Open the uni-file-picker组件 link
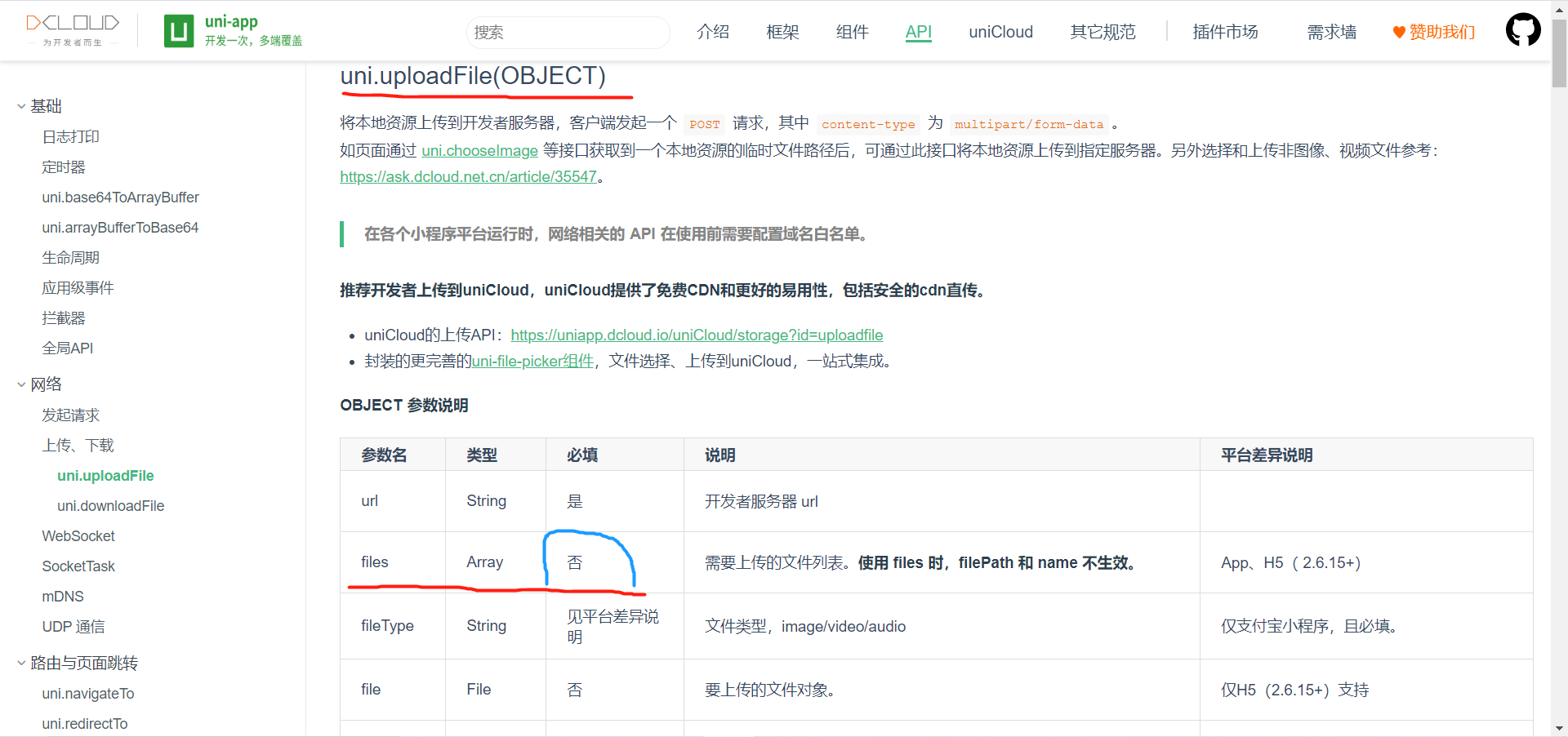 pos(532,361)
